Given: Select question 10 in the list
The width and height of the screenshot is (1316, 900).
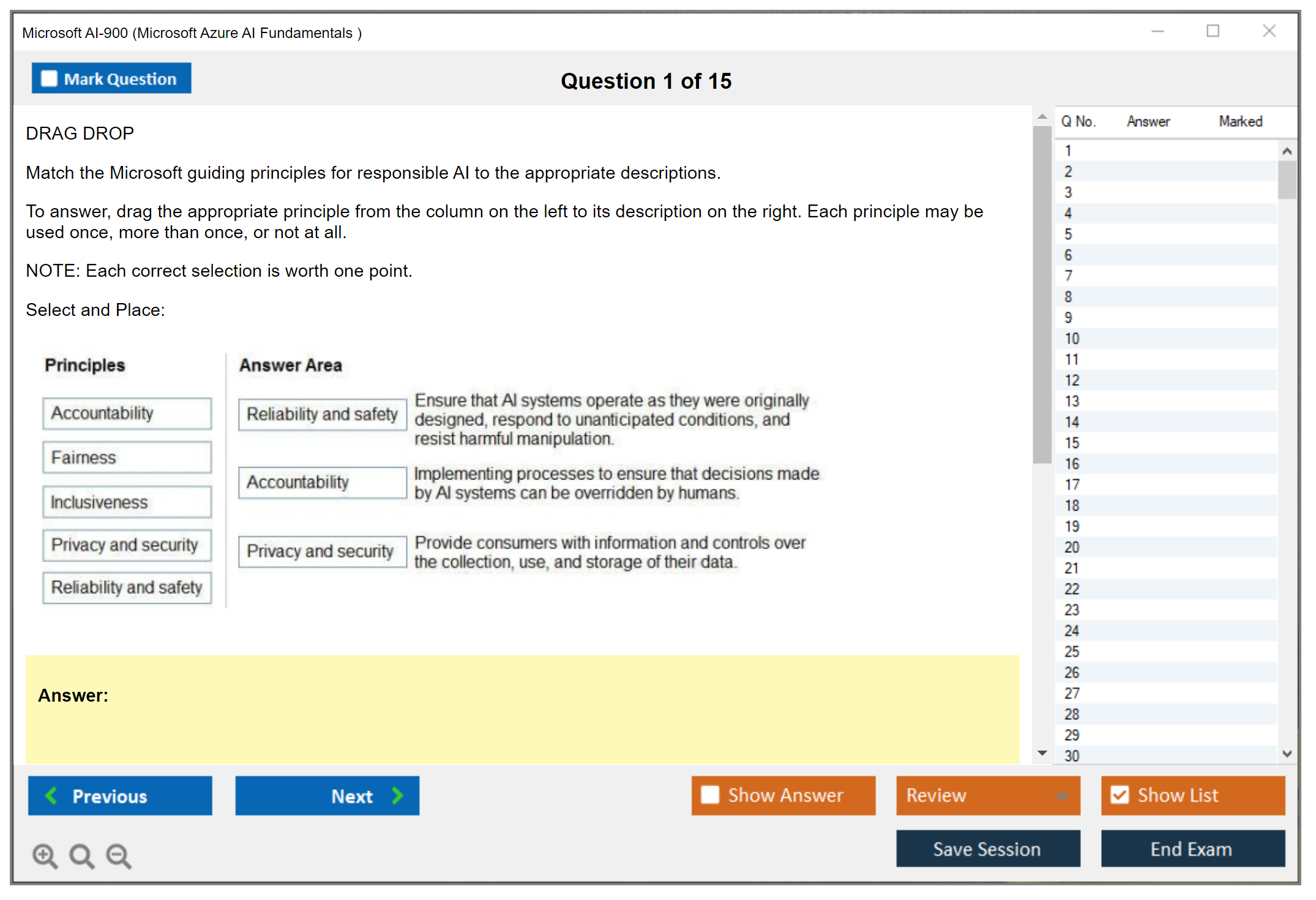Looking at the screenshot, I should (x=1072, y=339).
